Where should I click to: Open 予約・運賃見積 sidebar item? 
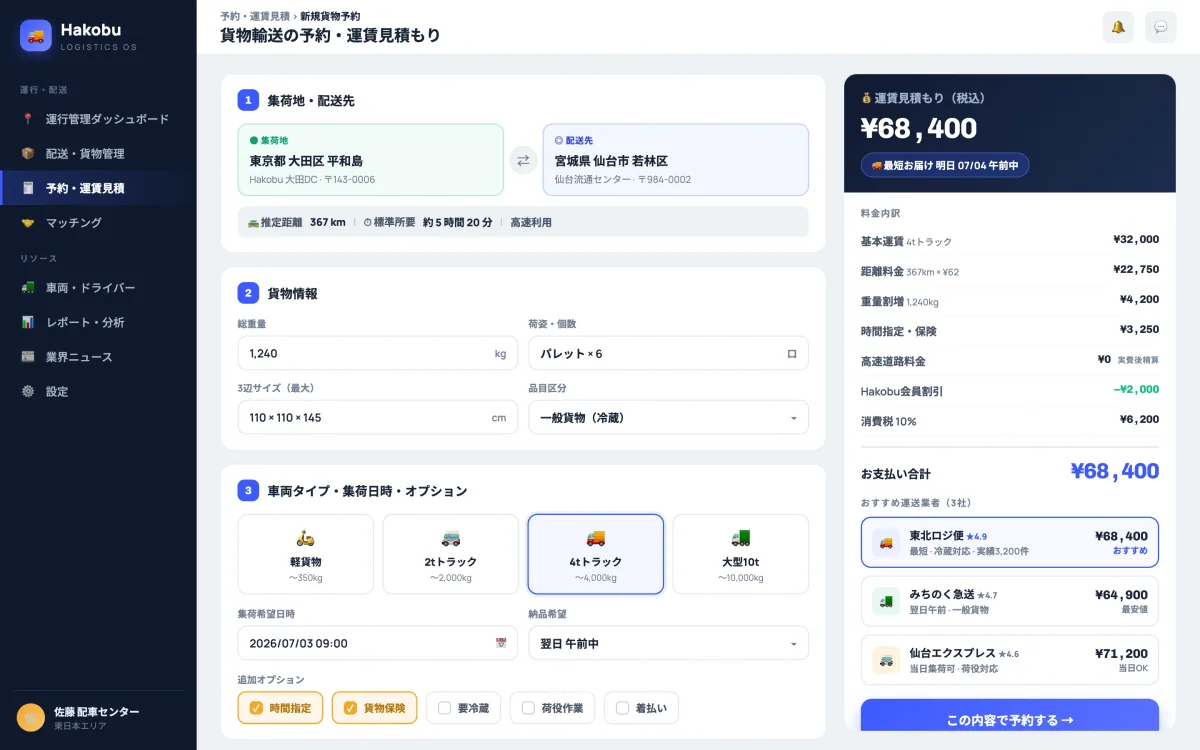pyautogui.click(x=98, y=188)
